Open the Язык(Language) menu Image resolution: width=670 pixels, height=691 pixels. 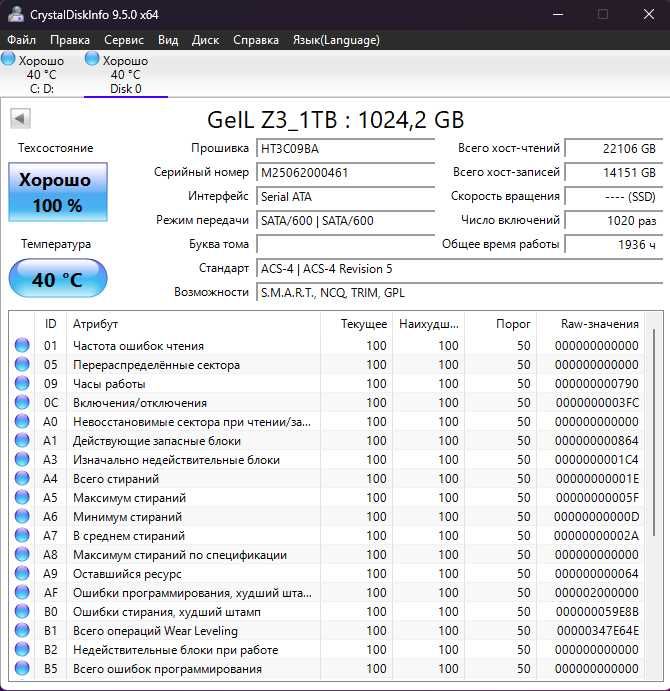pyautogui.click(x=336, y=40)
